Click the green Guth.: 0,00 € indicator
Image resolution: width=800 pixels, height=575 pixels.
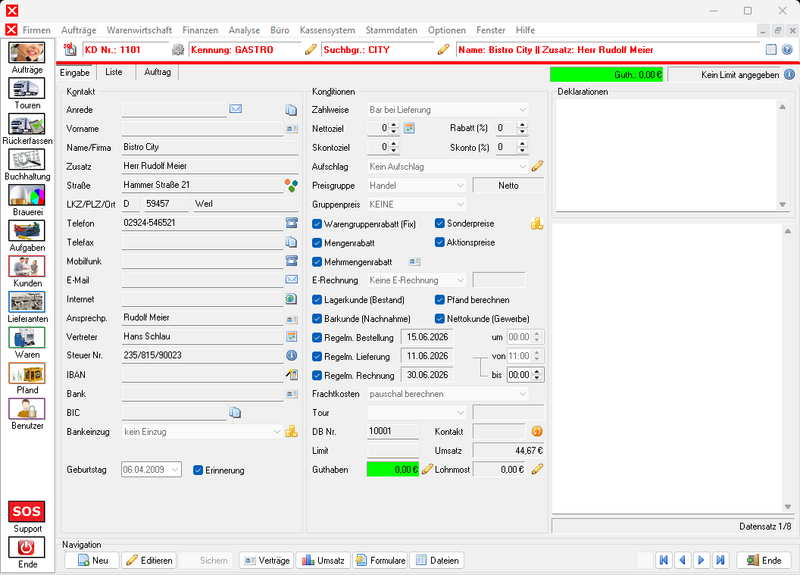[x=607, y=74]
